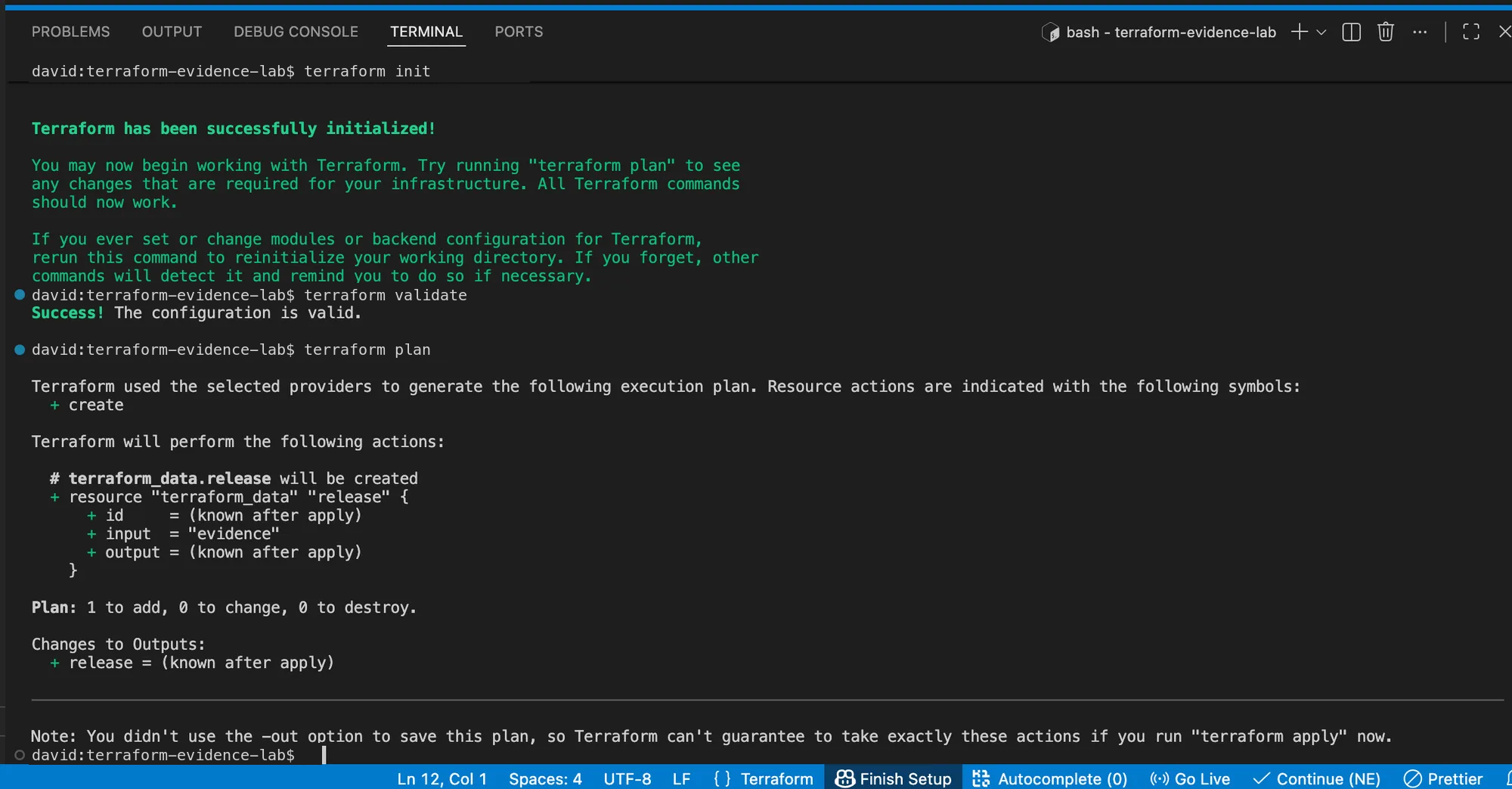Change indentation via Spaces: 4

click(545, 778)
